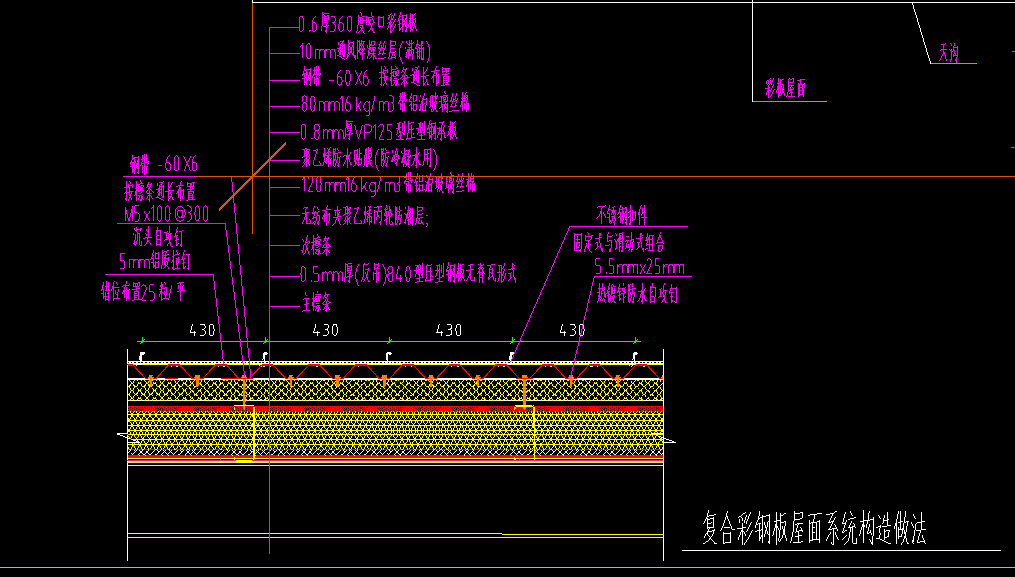Click the '主檩条' label
Image resolution: width=1015 pixels, height=577 pixels.
tap(316, 302)
